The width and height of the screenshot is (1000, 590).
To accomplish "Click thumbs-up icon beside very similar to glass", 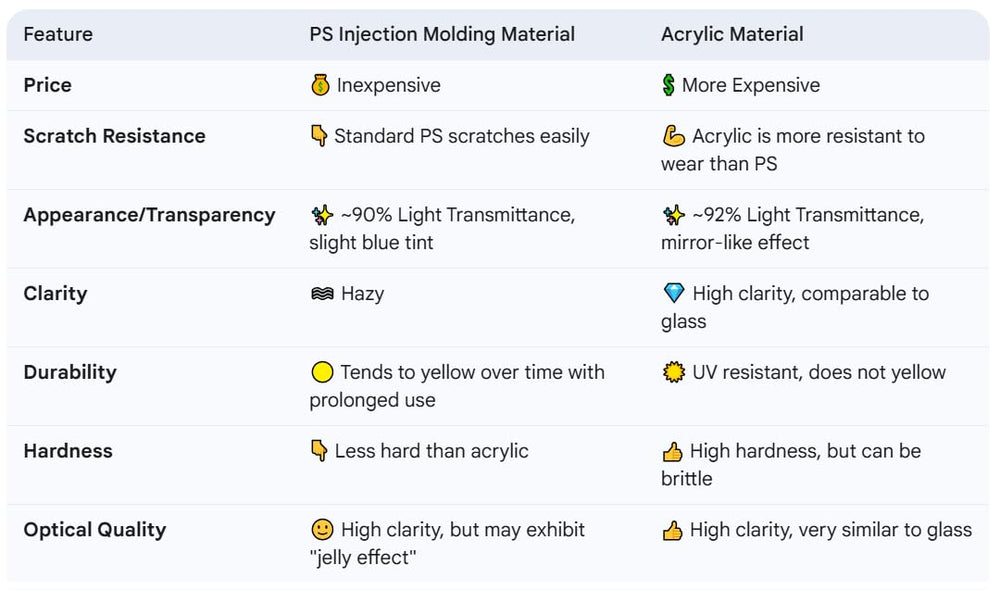I will (x=672, y=530).
